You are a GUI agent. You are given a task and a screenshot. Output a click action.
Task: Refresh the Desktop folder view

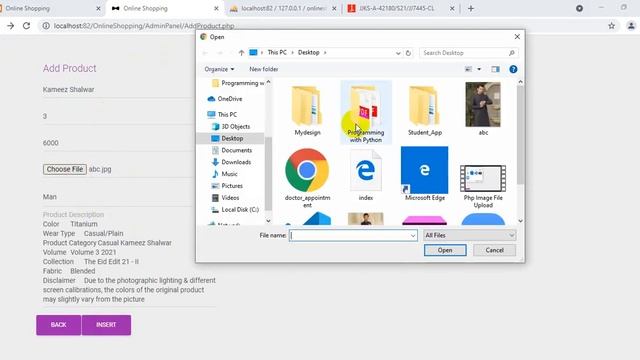pyautogui.click(x=408, y=53)
